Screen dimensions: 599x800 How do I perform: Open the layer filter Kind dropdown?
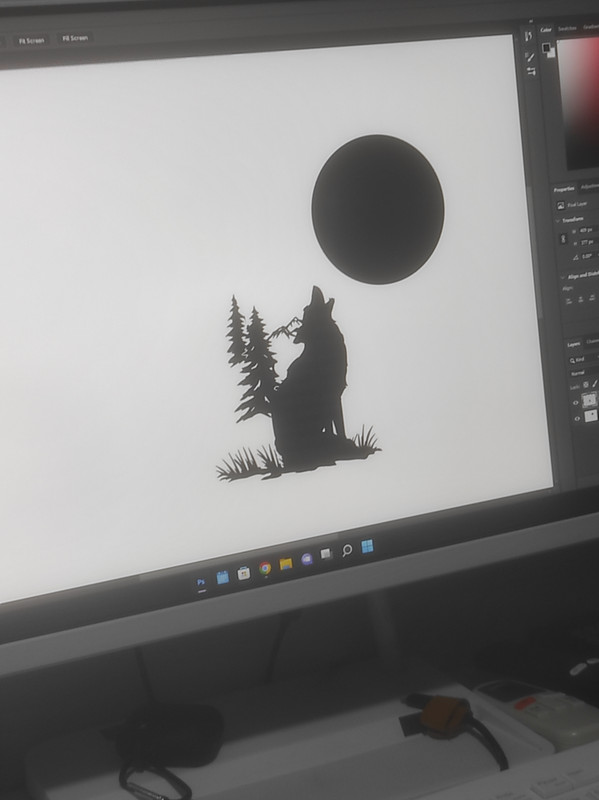pos(585,360)
